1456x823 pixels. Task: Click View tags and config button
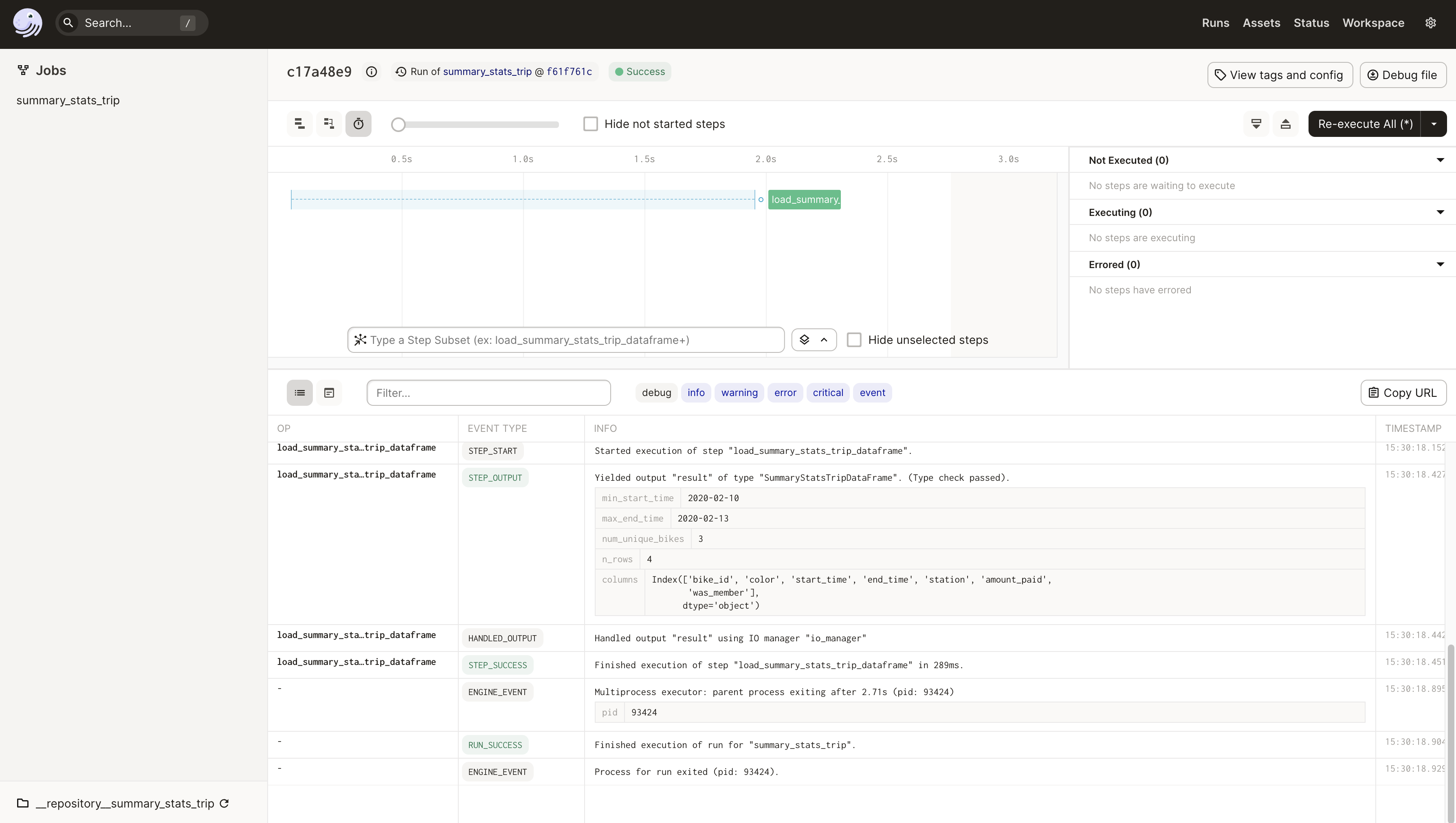point(1280,75)
